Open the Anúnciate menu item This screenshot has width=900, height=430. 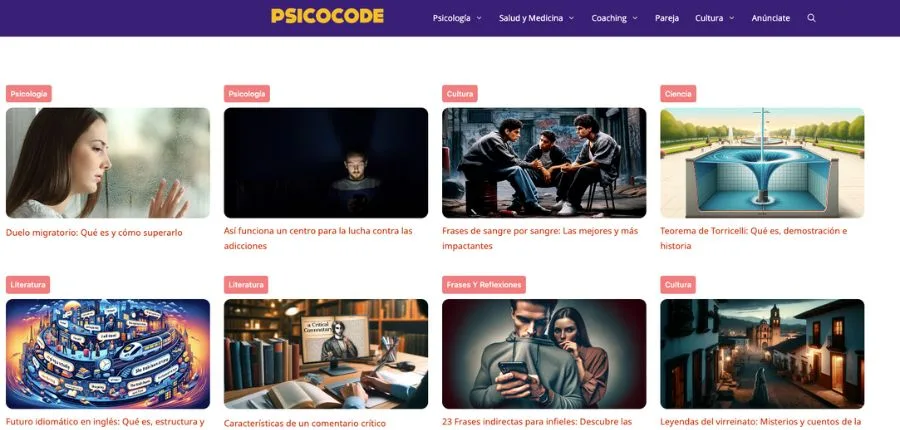pyautogui.click(x=770, y=18)
